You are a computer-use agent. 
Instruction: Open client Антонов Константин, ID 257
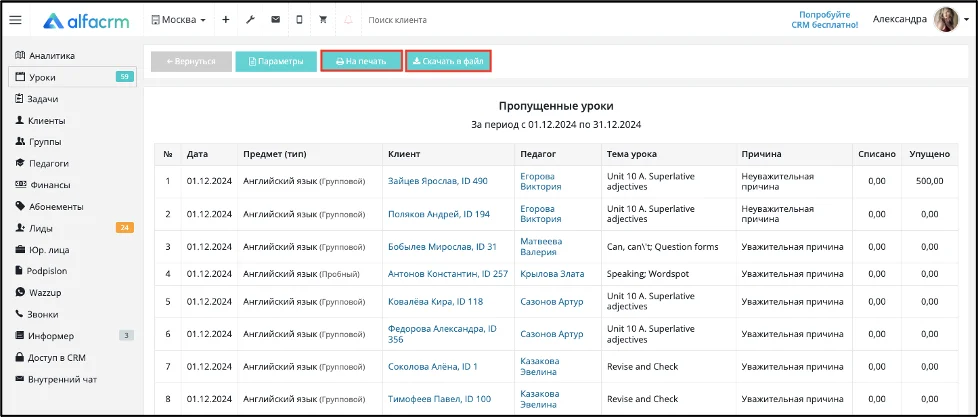point(448,274)
